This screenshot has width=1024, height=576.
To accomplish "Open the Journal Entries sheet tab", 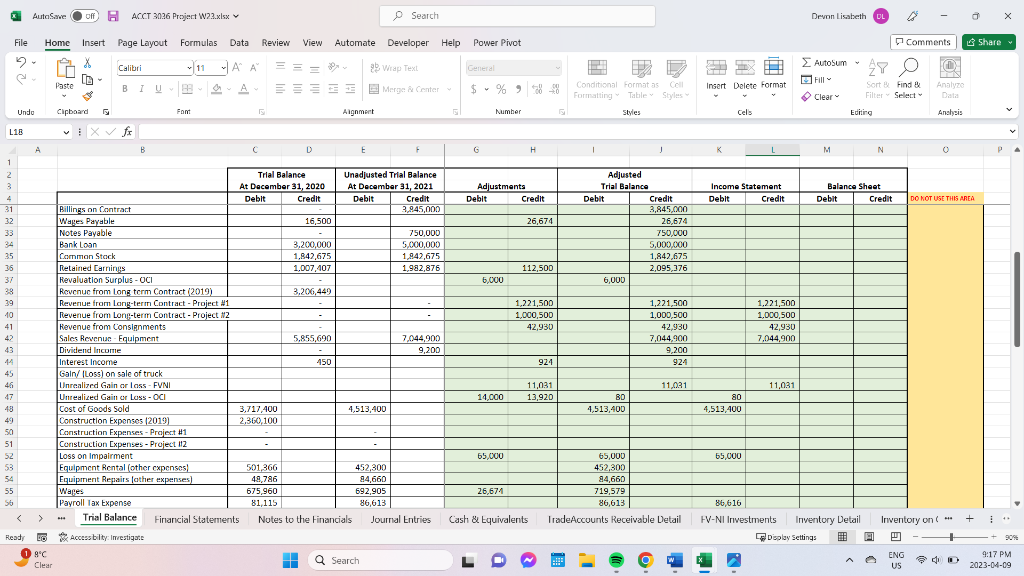I will coord(402,519).
